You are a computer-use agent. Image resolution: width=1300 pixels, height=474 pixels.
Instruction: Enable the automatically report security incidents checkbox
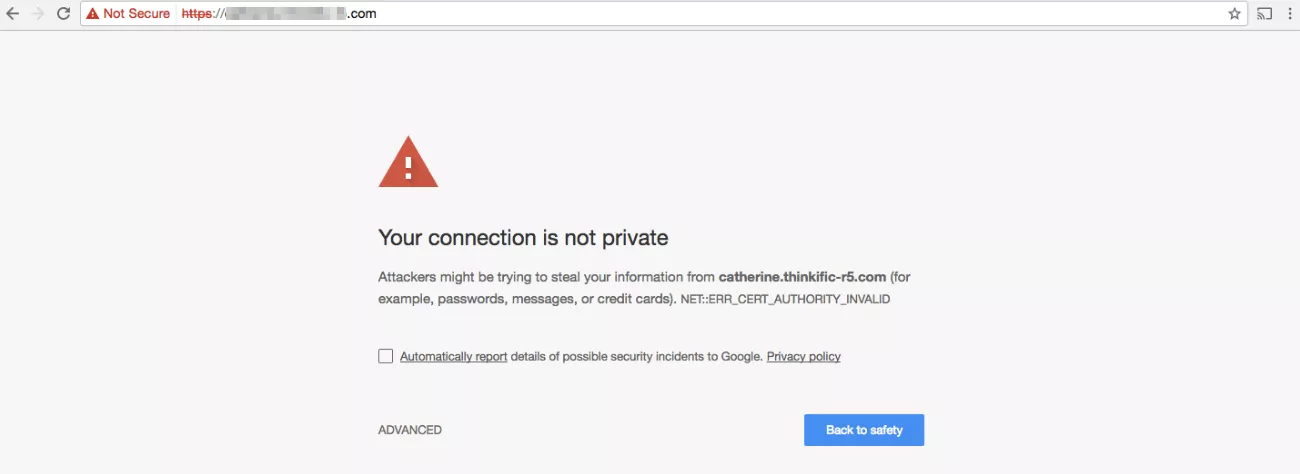tap(385, 356)
